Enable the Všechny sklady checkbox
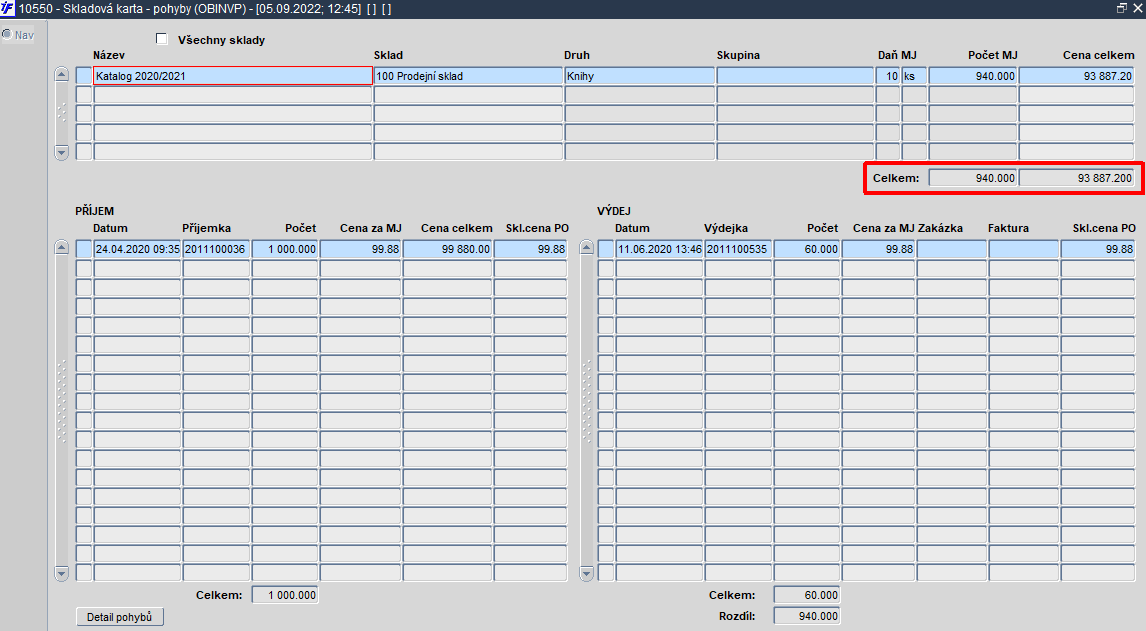 [x=162, y=39]
